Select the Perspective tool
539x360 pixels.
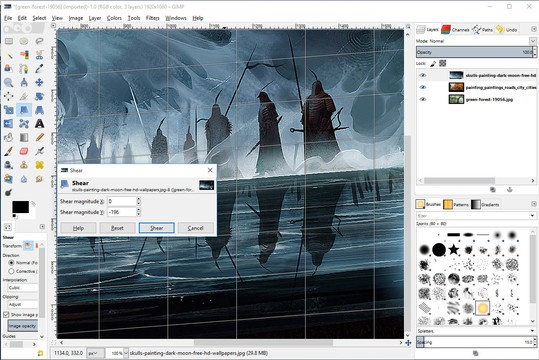click(39, 110)
